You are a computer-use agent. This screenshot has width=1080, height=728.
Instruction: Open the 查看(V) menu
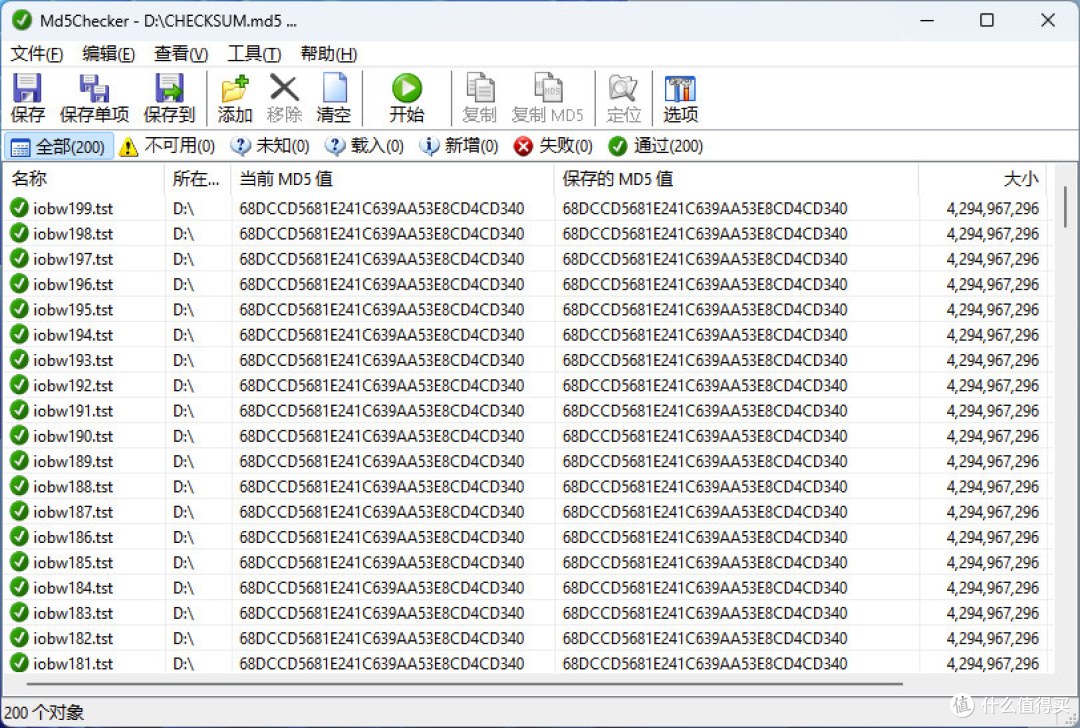[x=181, y=54]
